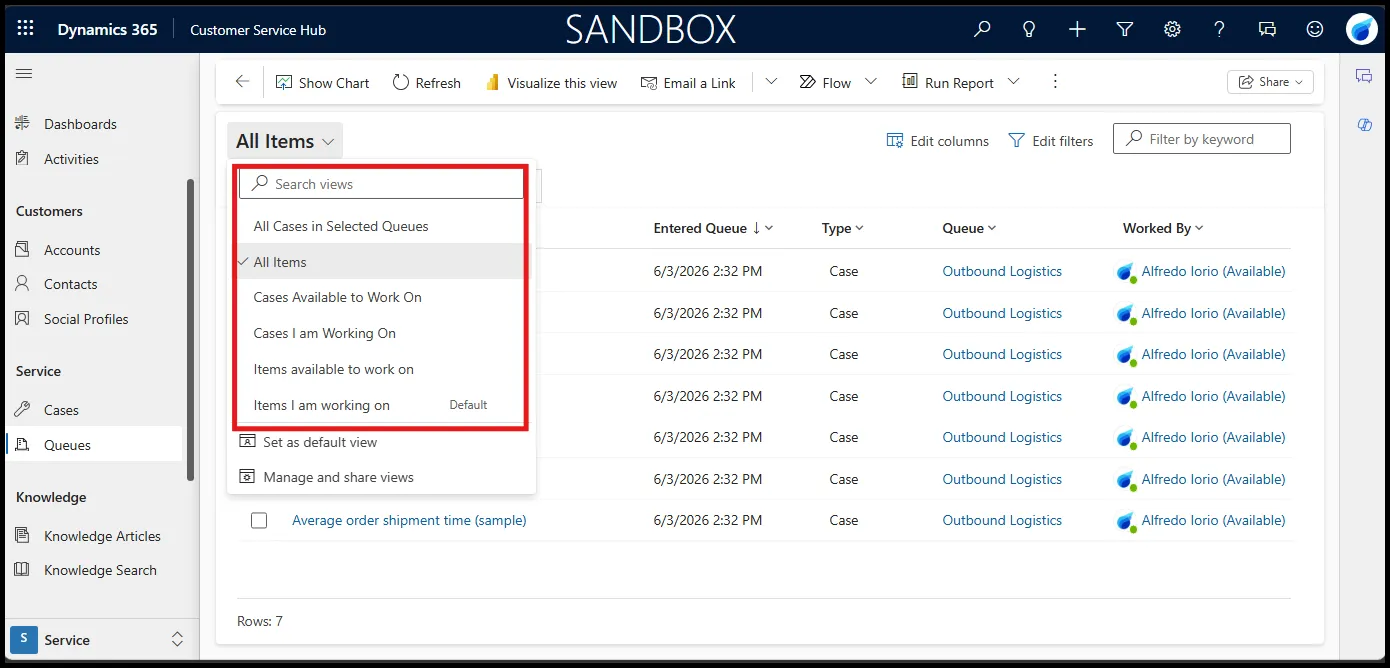
Task: Tick the Average order shipment time checkbox
Action: (259, 520)
